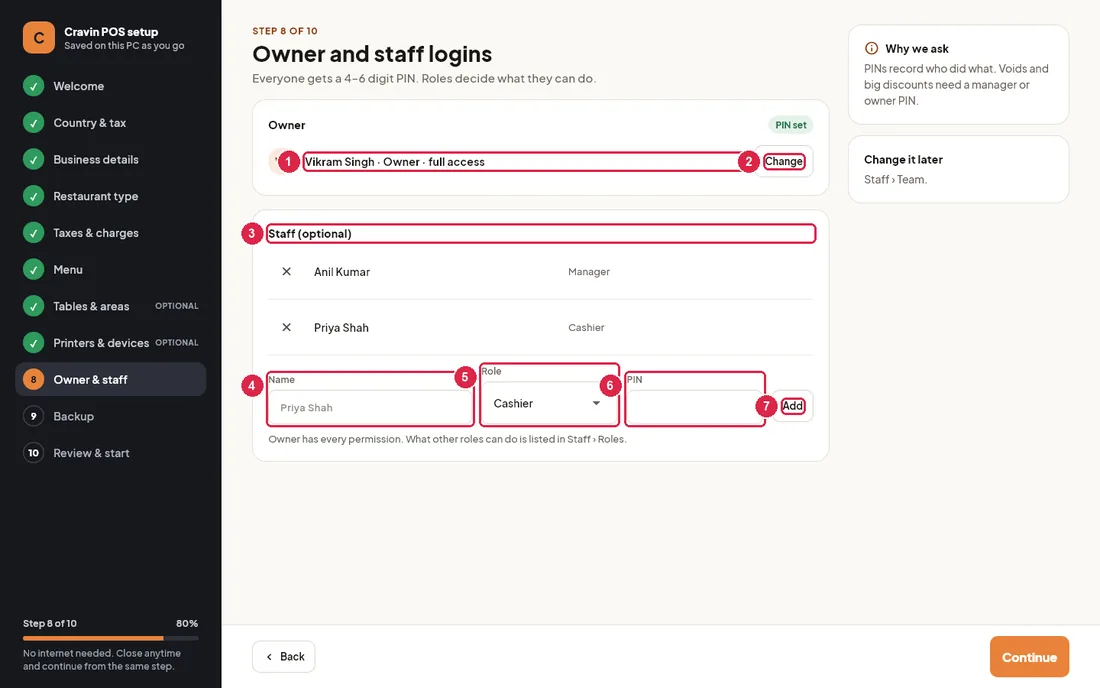This screenshot has height=688, width=1100.
Task: Focus the staff Name input field
Action: click(x=370, y=407)
